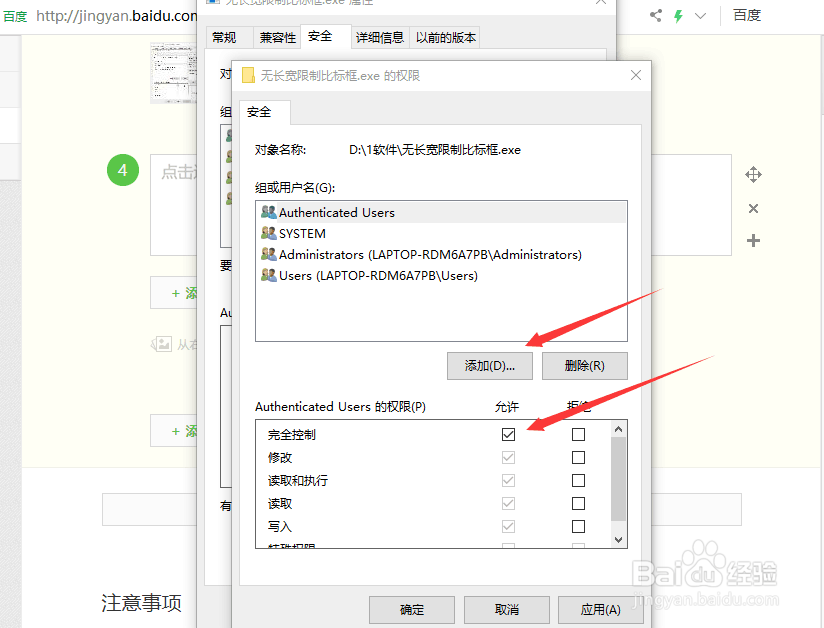This screenshot has width=824, height=628.
Task: Click the X remove icon on the right panel
Action: pos(753,208)
